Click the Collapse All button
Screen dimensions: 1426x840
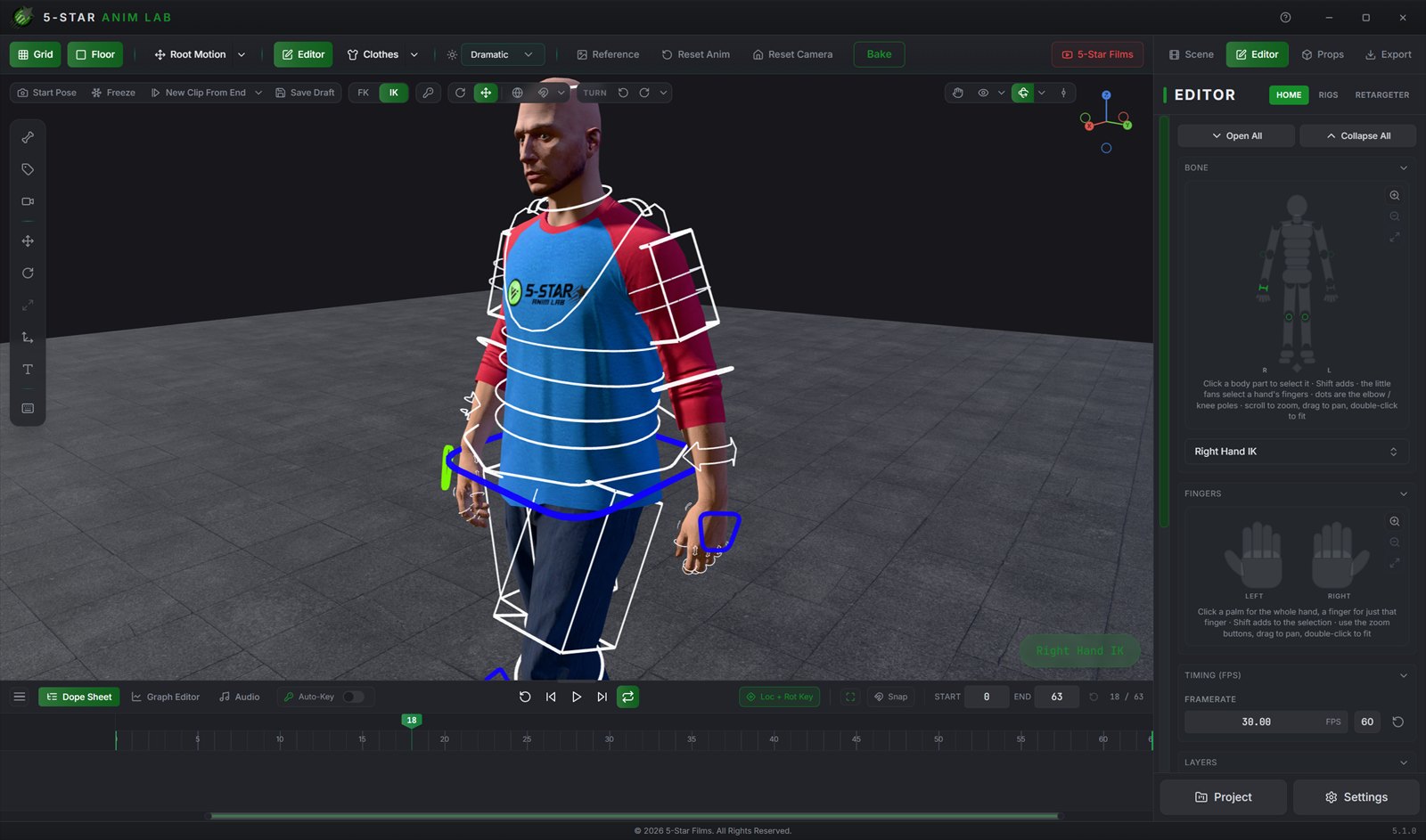tap(1358, 135)
